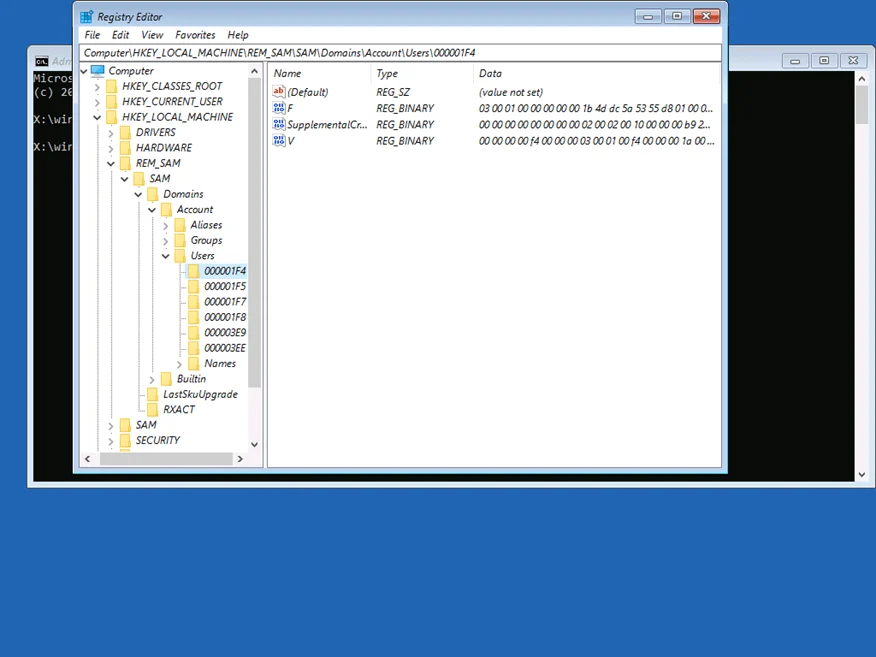The height and width of the screenshot is (657, 876).
Task: Sort values by the Name column header
Action: 320,73
